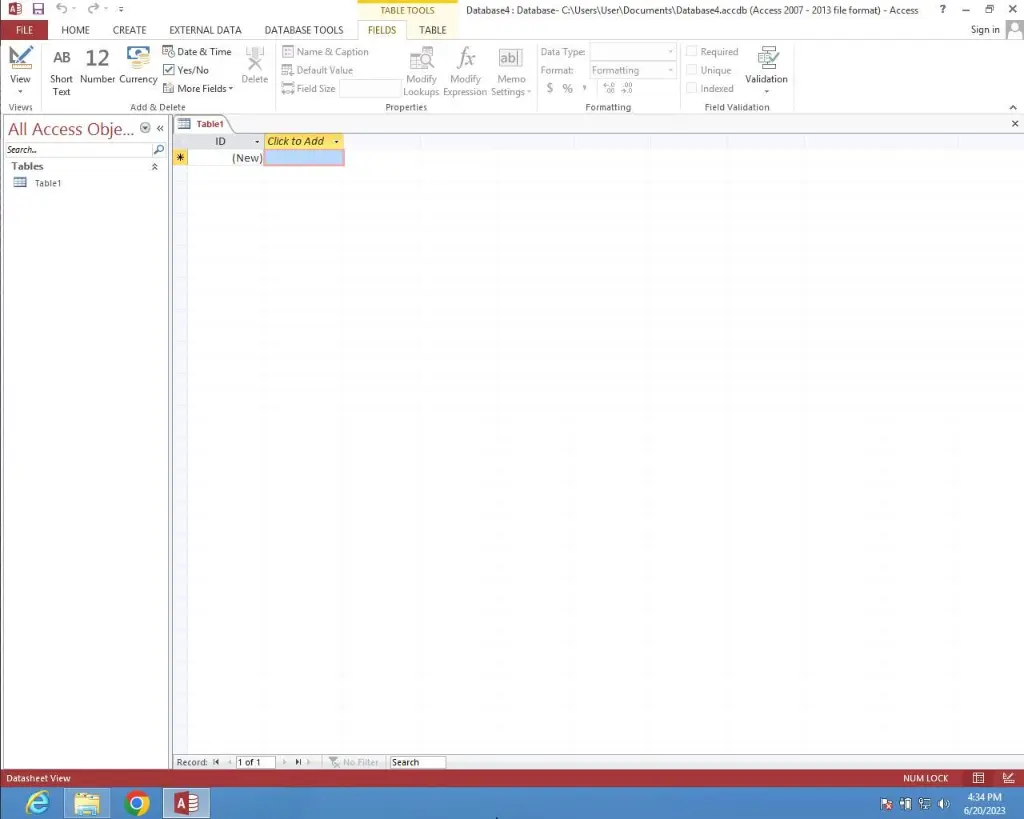Open the FILE menu
The width and height of the screenshot is (1024, 819).
point(24,30)
